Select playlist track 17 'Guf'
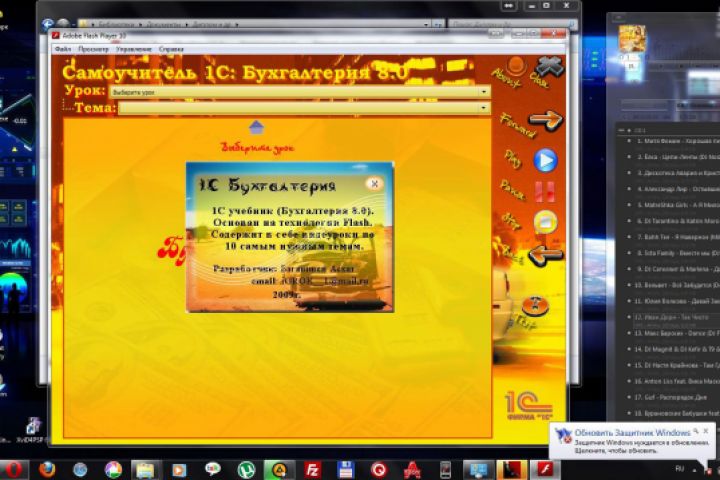Screen dimensions: 720x480 click(x=672, y=397)
